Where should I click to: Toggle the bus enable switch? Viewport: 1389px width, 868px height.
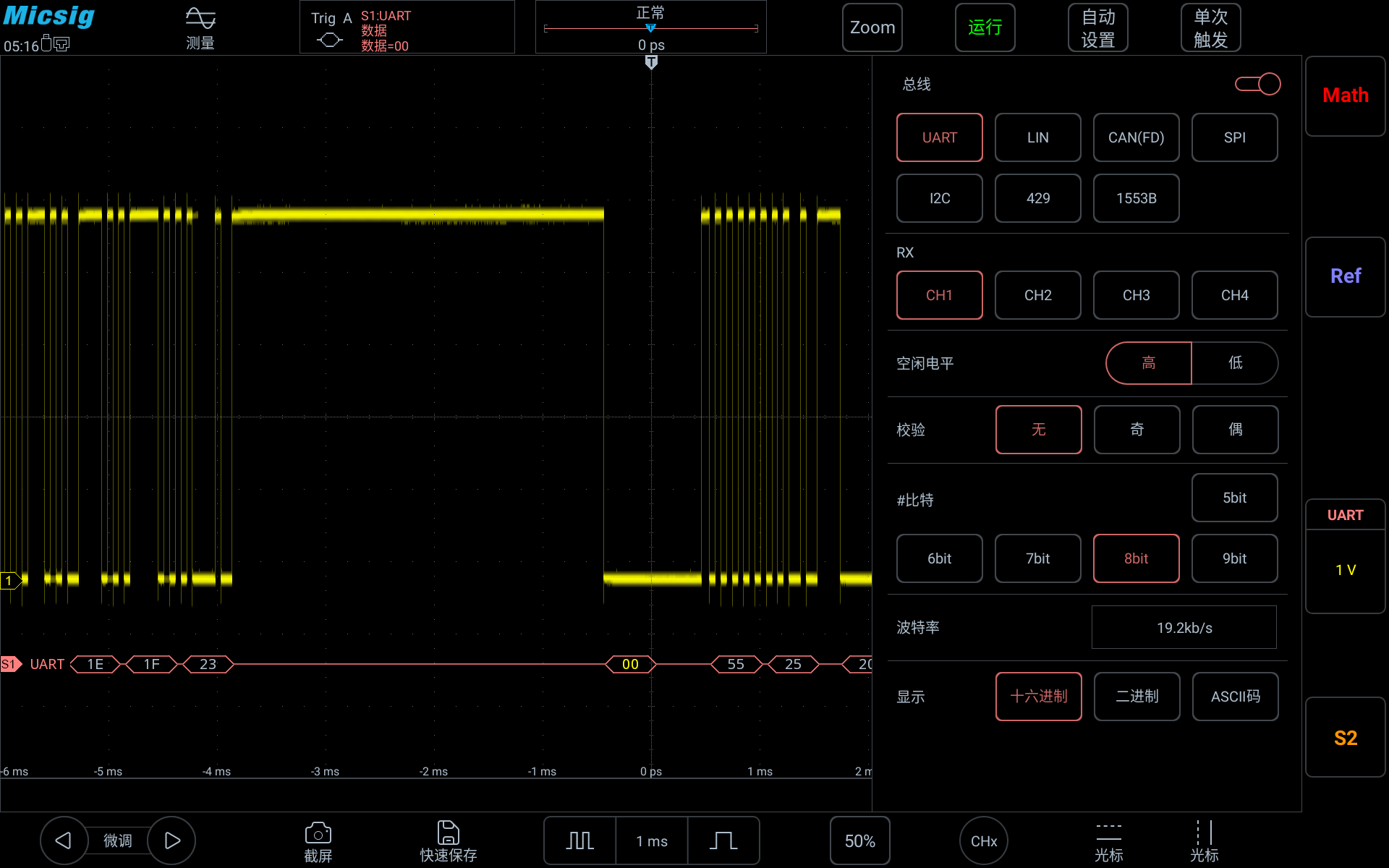(x=1257, y=84)
